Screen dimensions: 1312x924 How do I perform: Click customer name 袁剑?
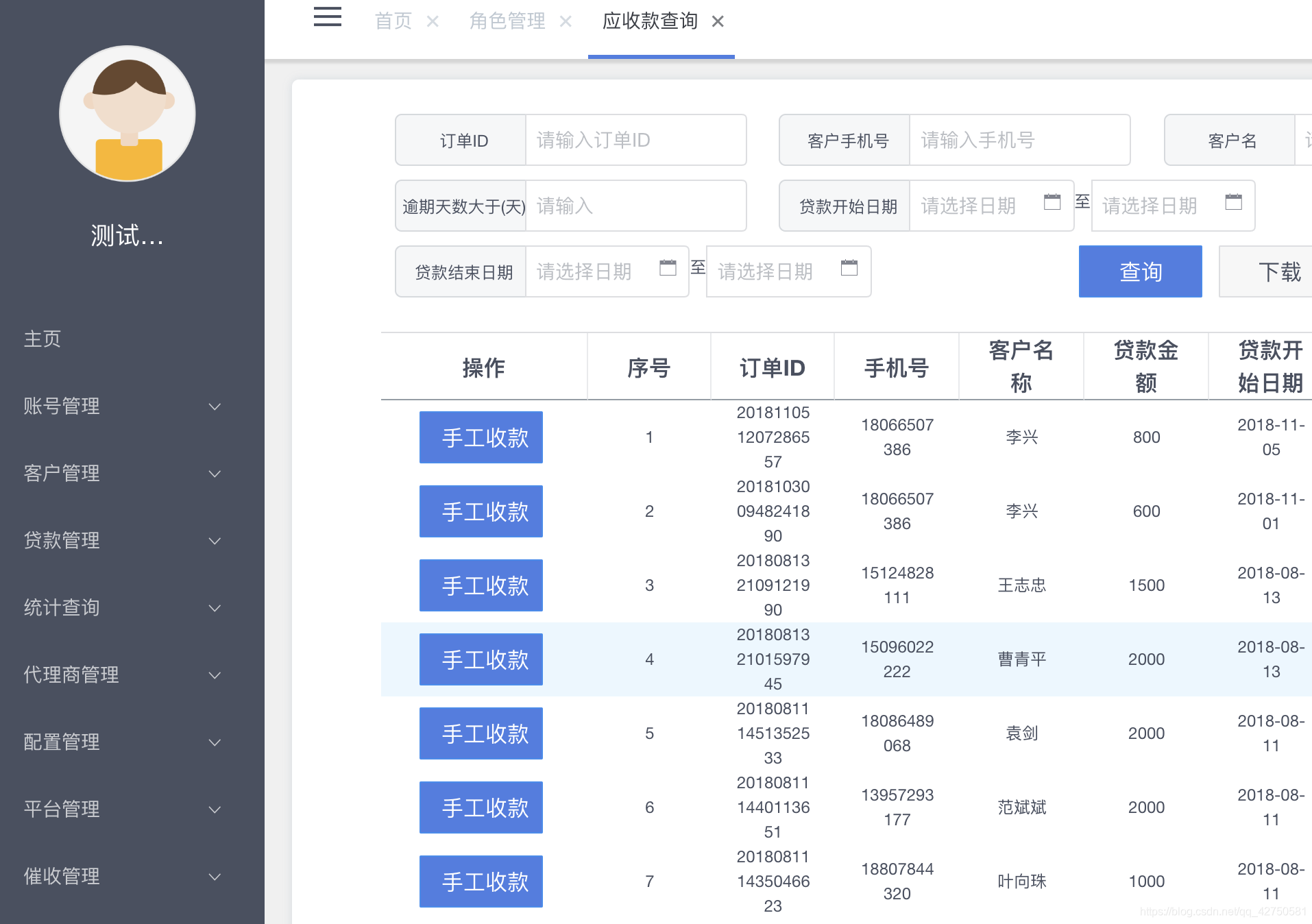[x=1021, y=733]
